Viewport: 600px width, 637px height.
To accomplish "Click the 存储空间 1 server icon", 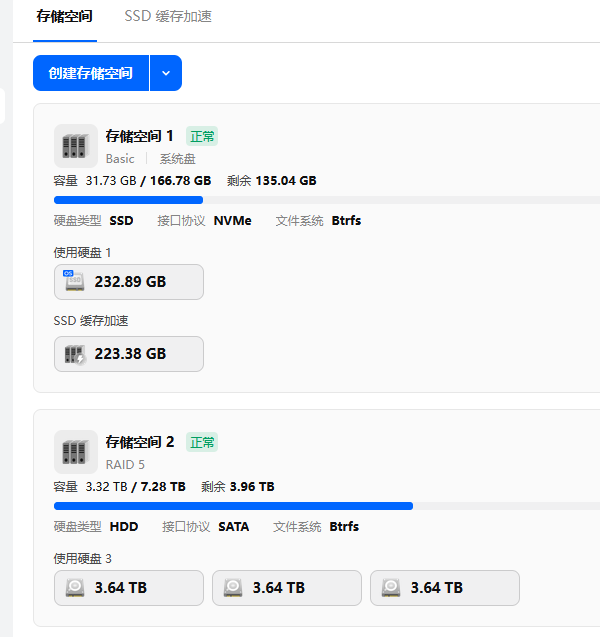I will [x=76, y=146].
